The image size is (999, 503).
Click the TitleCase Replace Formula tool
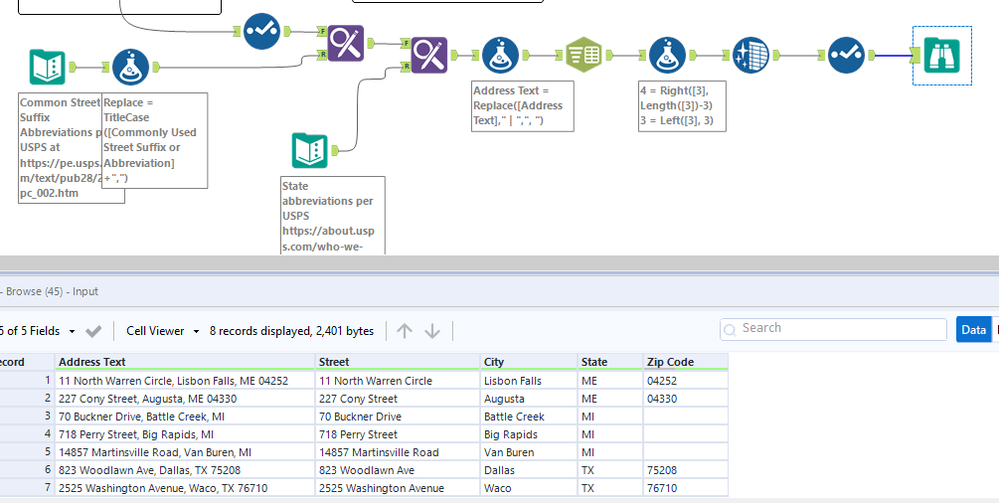130,67
